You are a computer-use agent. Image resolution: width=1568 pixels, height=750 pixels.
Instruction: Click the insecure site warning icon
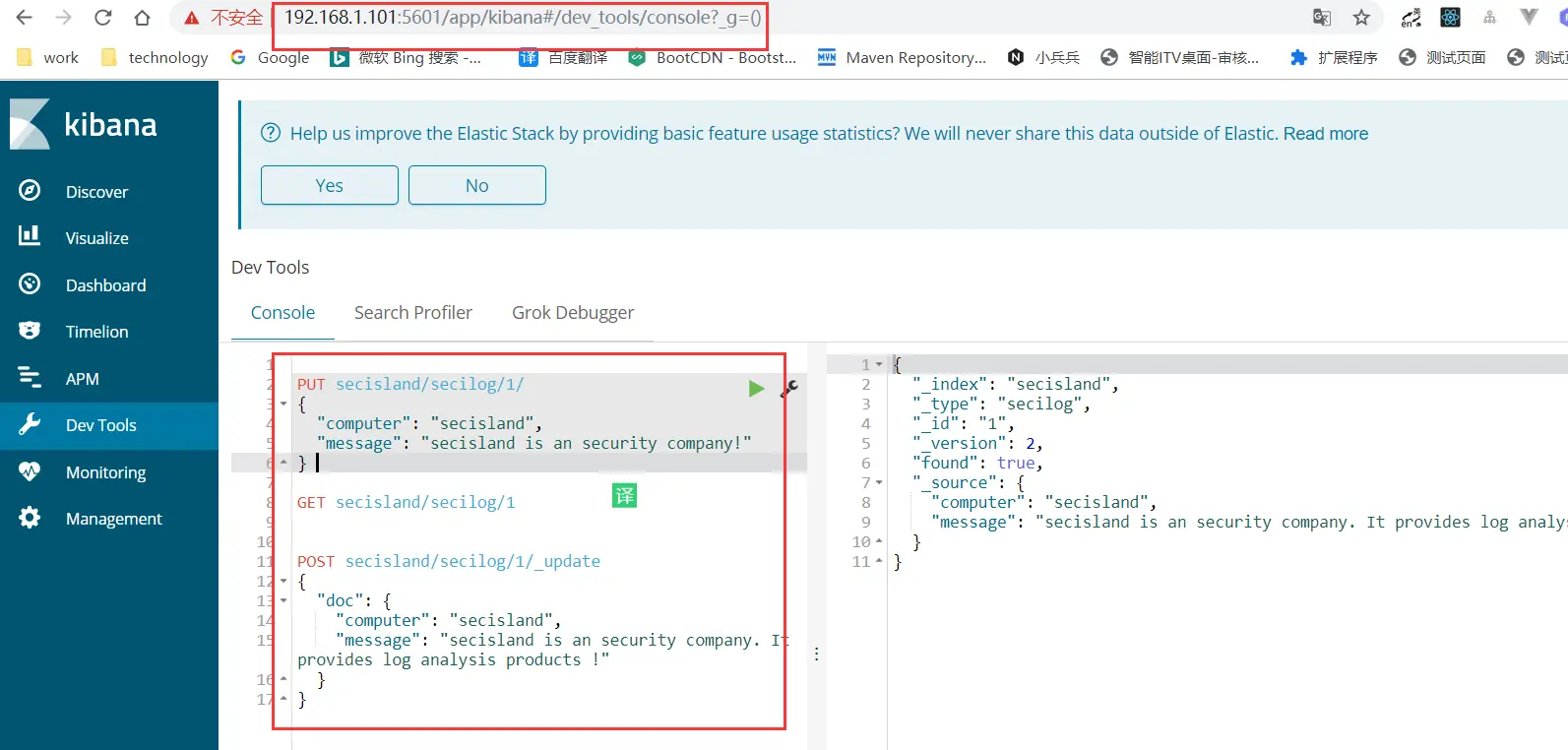click(192, 18)
